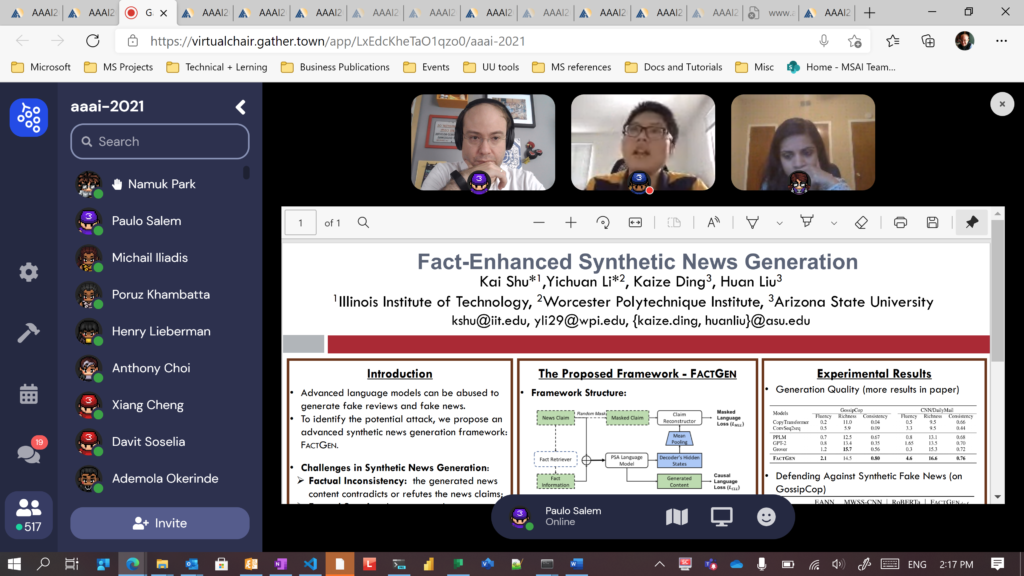Print the PDF poster
Viewport: 1024px width, 576px height.
coord(900,223)
